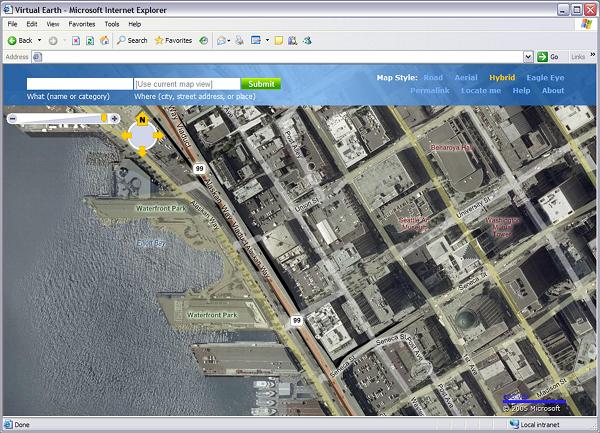The height and width of the screenshot is (433, 600).
Task: Click the Messenger toolbar icon
Action: pos(307,41)
